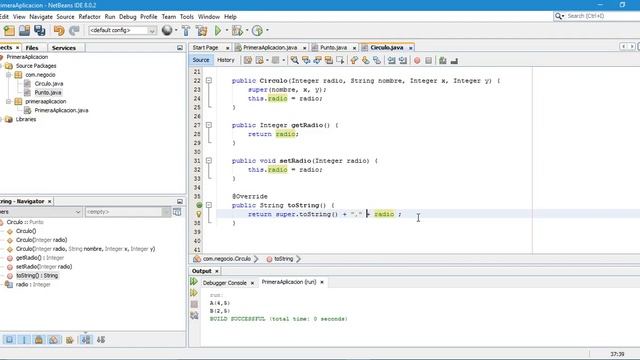640x360 pixels.
Task: Click the magnifier Find Selection icon in the editor toolbar
Action: 294,60
